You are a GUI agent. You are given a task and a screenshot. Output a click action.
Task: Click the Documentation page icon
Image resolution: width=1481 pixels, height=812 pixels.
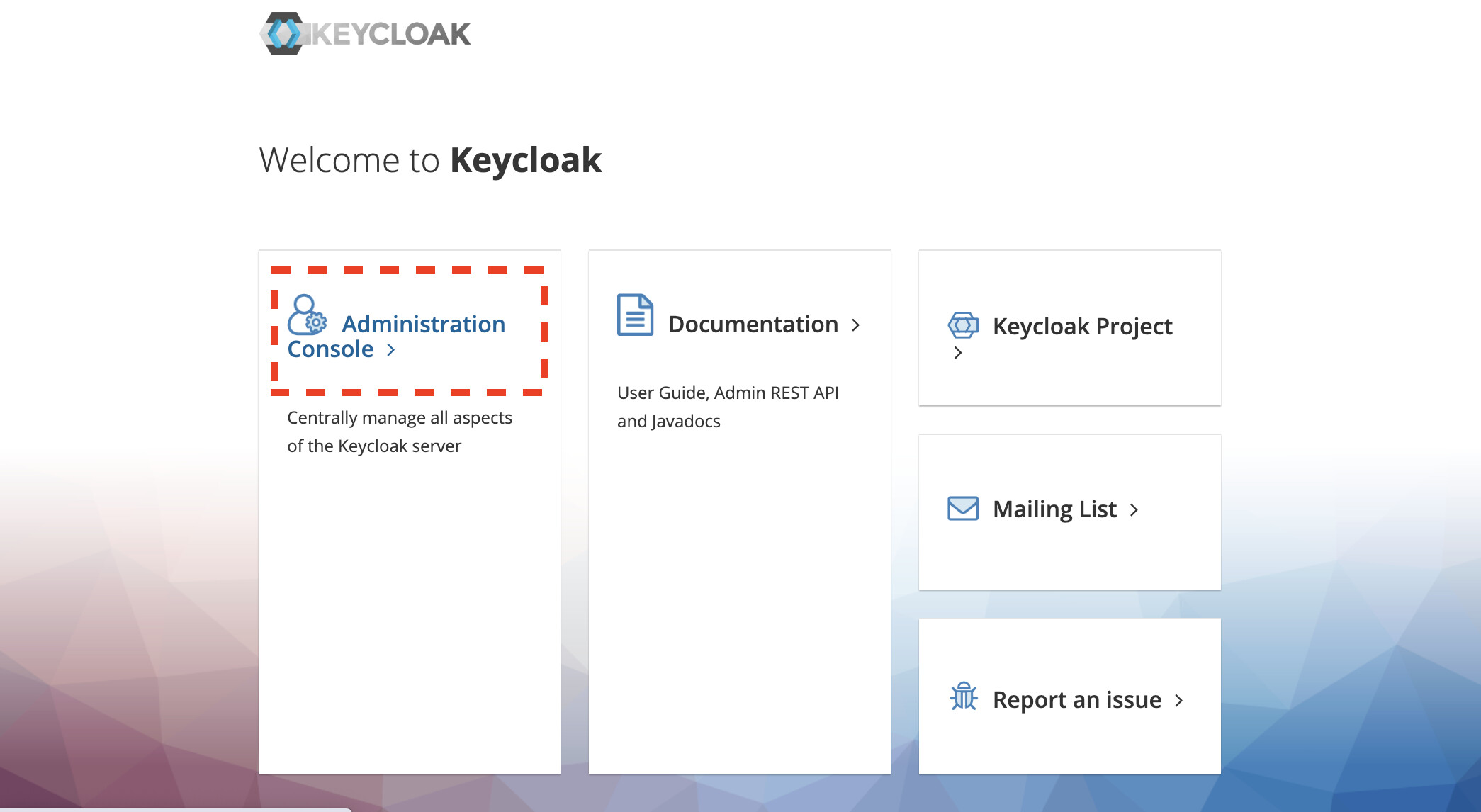click(635, 315)
